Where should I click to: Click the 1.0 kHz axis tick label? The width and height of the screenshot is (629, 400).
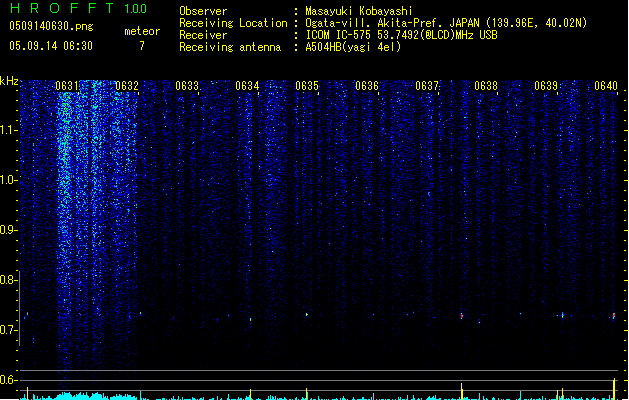point(8,180)
